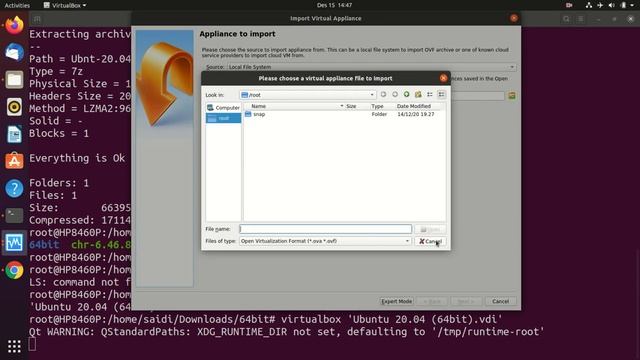Open network indicator in top bar
Viewport: 640px width, 360px height.
coord(589,5)
